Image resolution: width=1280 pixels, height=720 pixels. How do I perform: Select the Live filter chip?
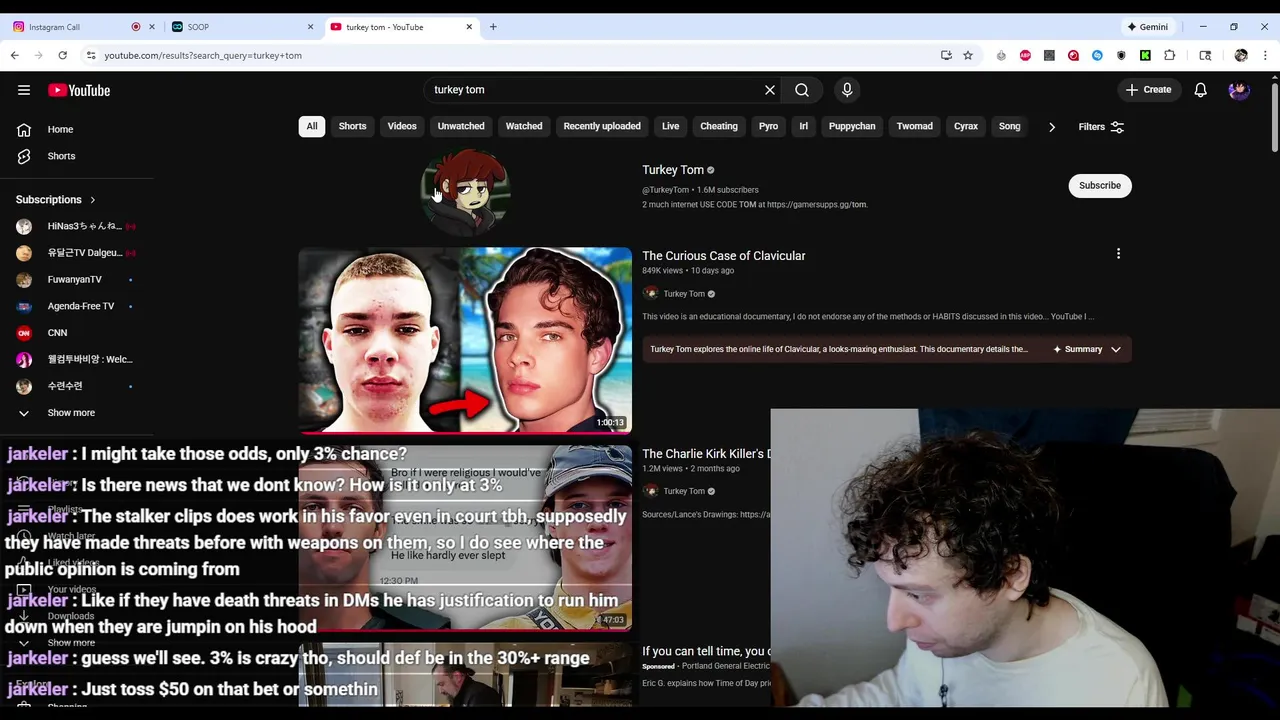pyautogui.click(x=670, y=126)
